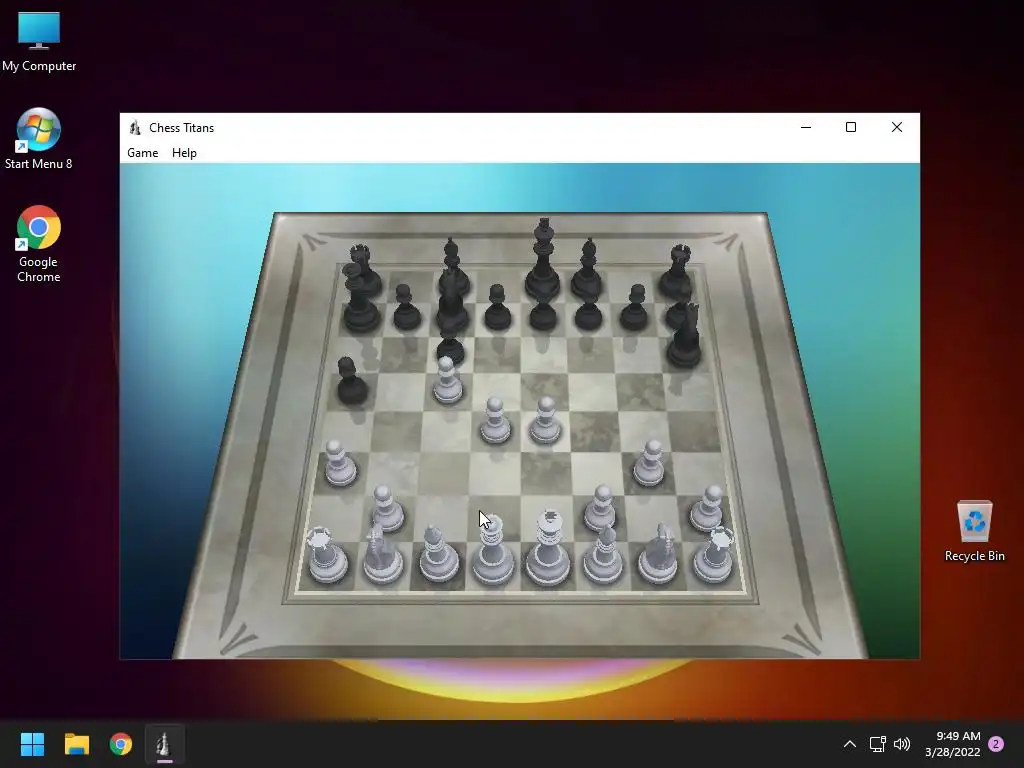Open File Explorer from the taskbar

coord(76,744)
